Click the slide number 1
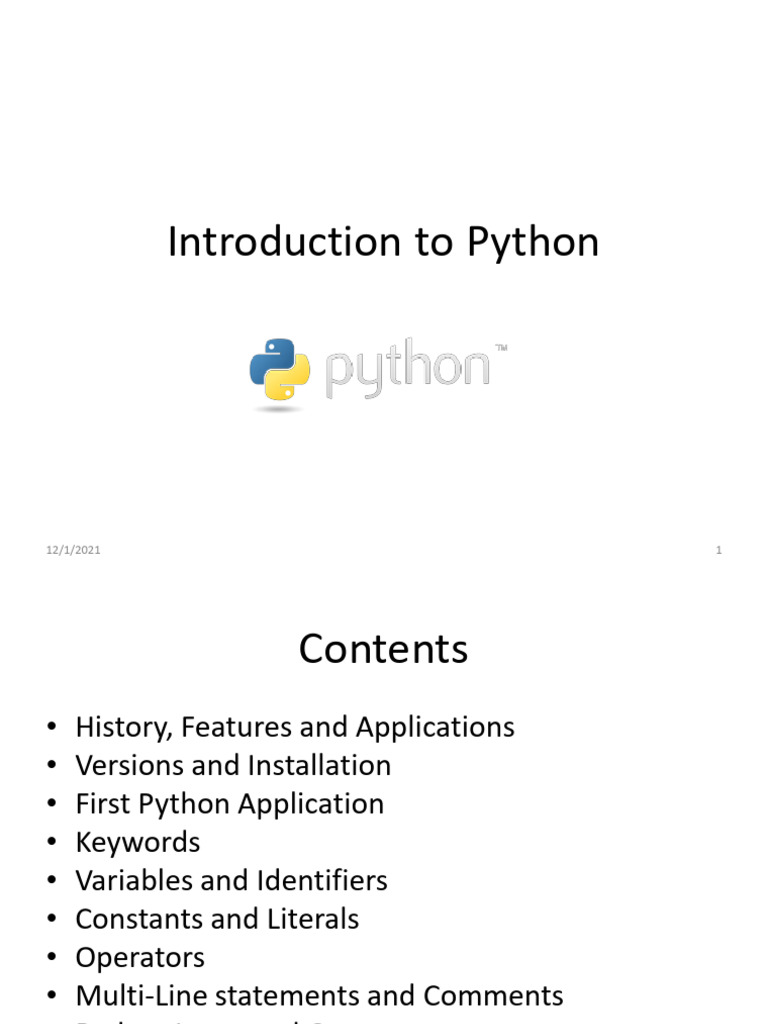 [718, 550]
